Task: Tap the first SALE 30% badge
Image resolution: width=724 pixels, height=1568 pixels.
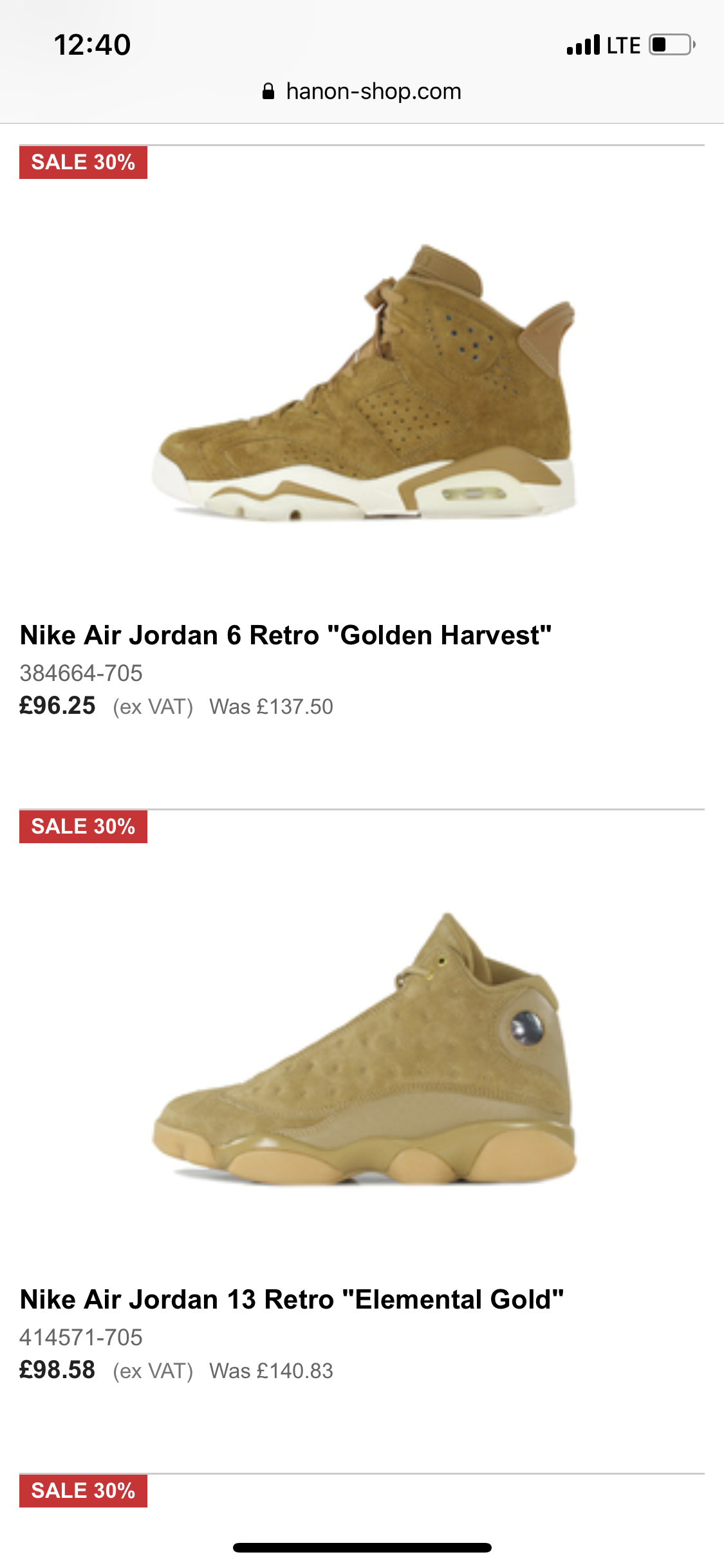Action: (x=83, y=162)
